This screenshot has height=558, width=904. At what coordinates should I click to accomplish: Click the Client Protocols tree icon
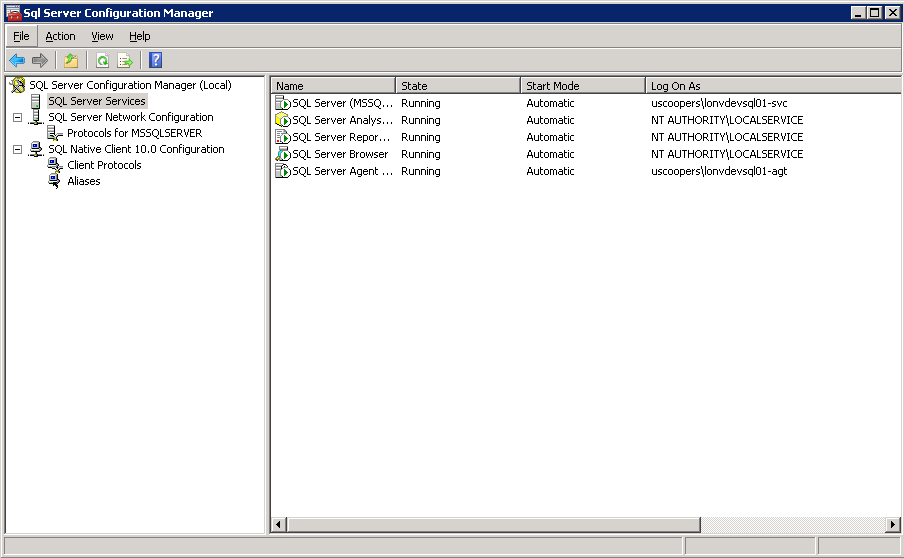coord(55,165)
